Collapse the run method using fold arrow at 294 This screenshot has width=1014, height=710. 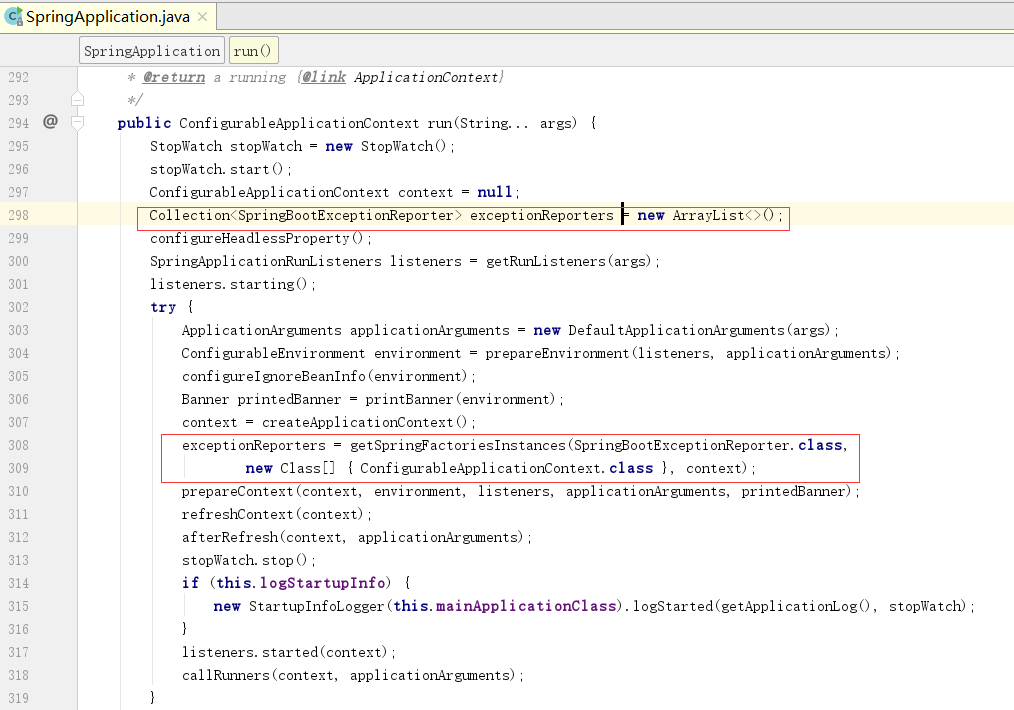point(77,122)
